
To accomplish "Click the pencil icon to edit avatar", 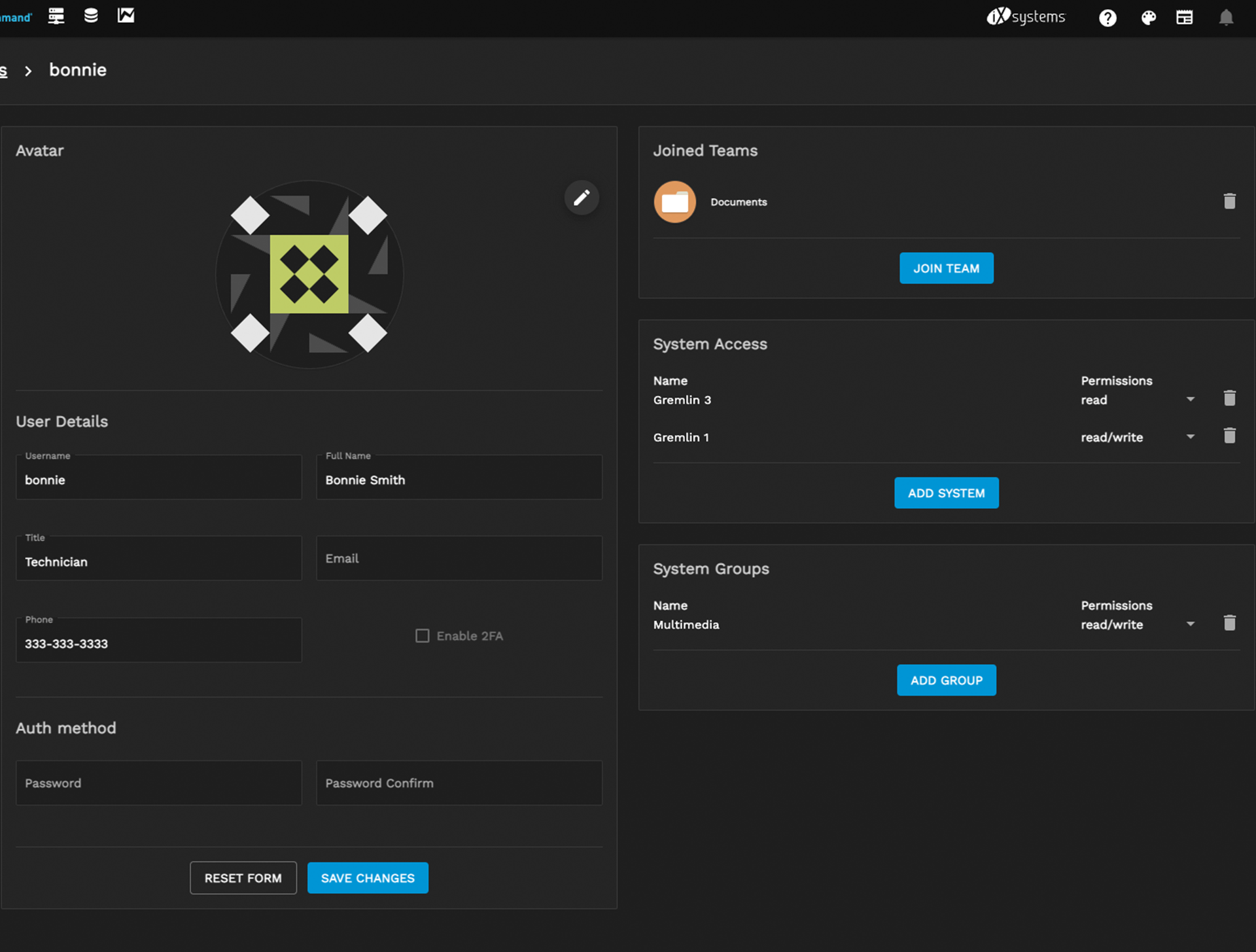I will pyautogui.click(x=581, y=198).
